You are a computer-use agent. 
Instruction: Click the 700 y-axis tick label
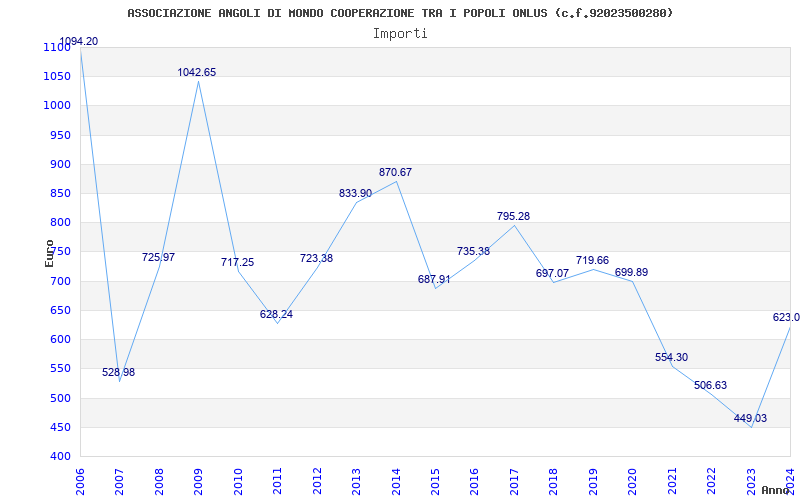pyautogui.click(x=60, y=281)
